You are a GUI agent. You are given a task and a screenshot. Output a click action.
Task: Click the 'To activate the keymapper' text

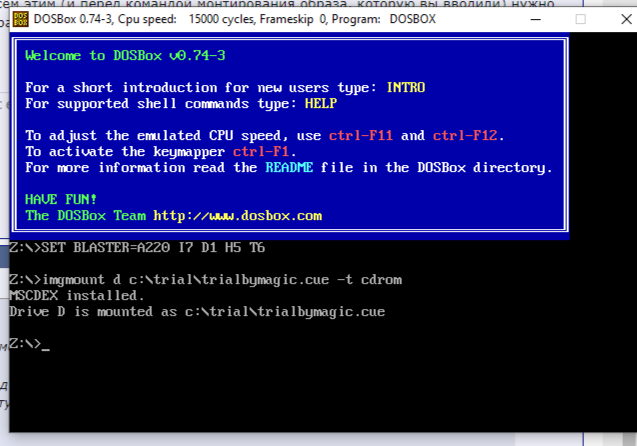pyautogui.click(x=125, y=152)
